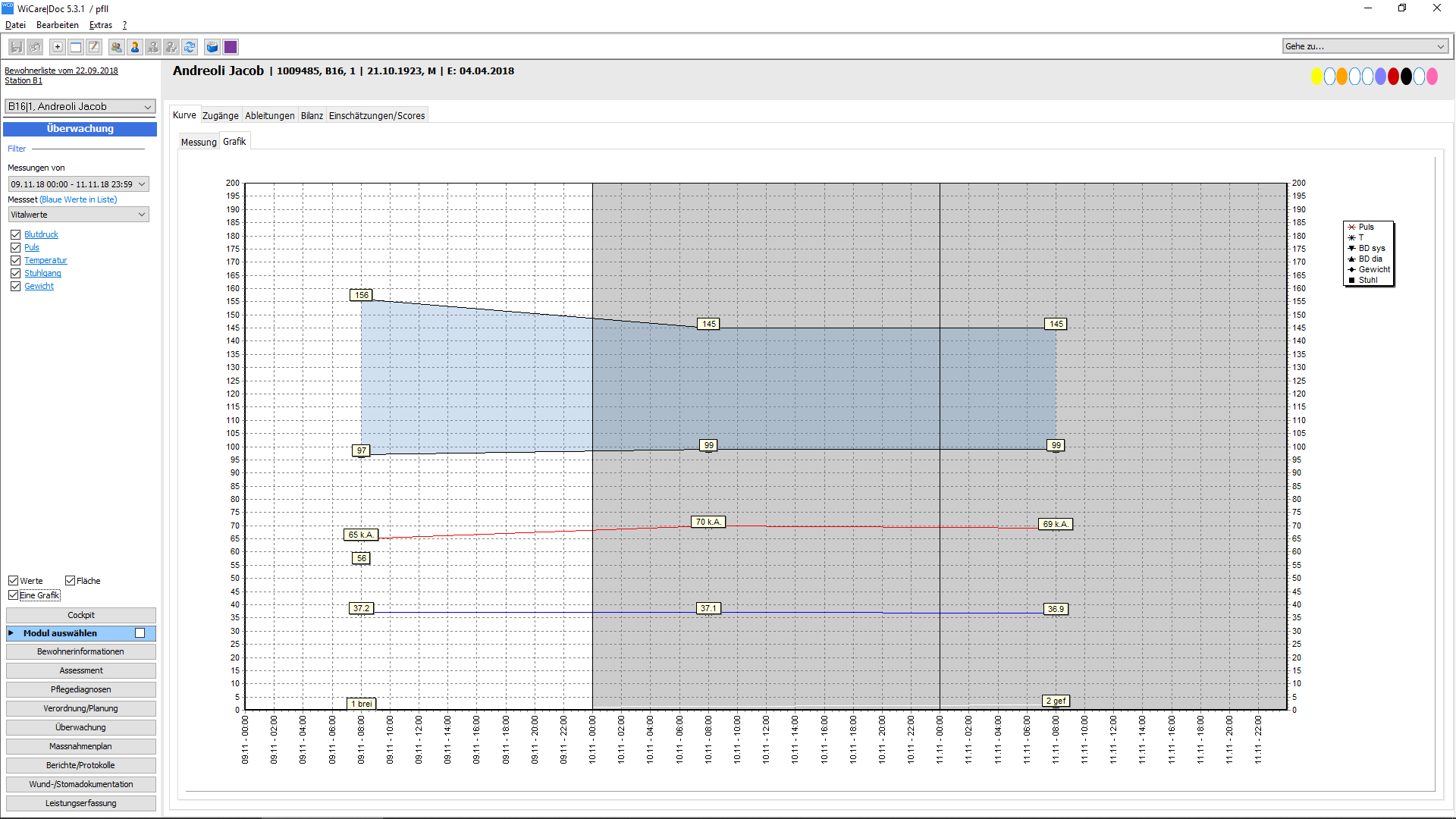Click the BD dia legend marker icon

click(x=1351, y=259)
